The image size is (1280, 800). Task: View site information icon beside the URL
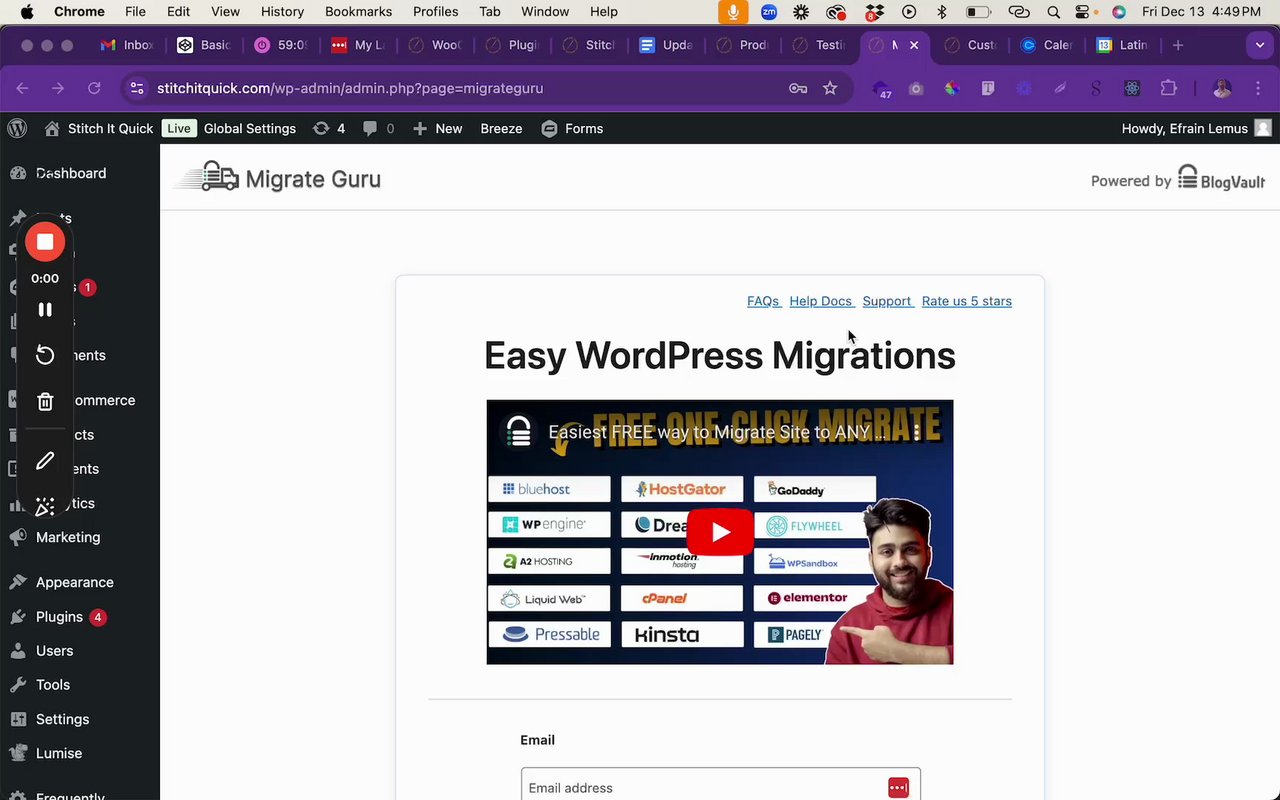138,88
